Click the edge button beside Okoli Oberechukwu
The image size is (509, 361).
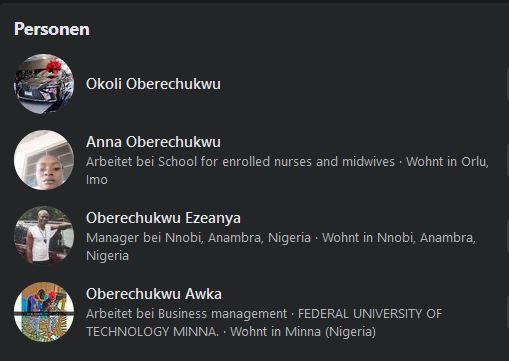click(x=507, y=84)
